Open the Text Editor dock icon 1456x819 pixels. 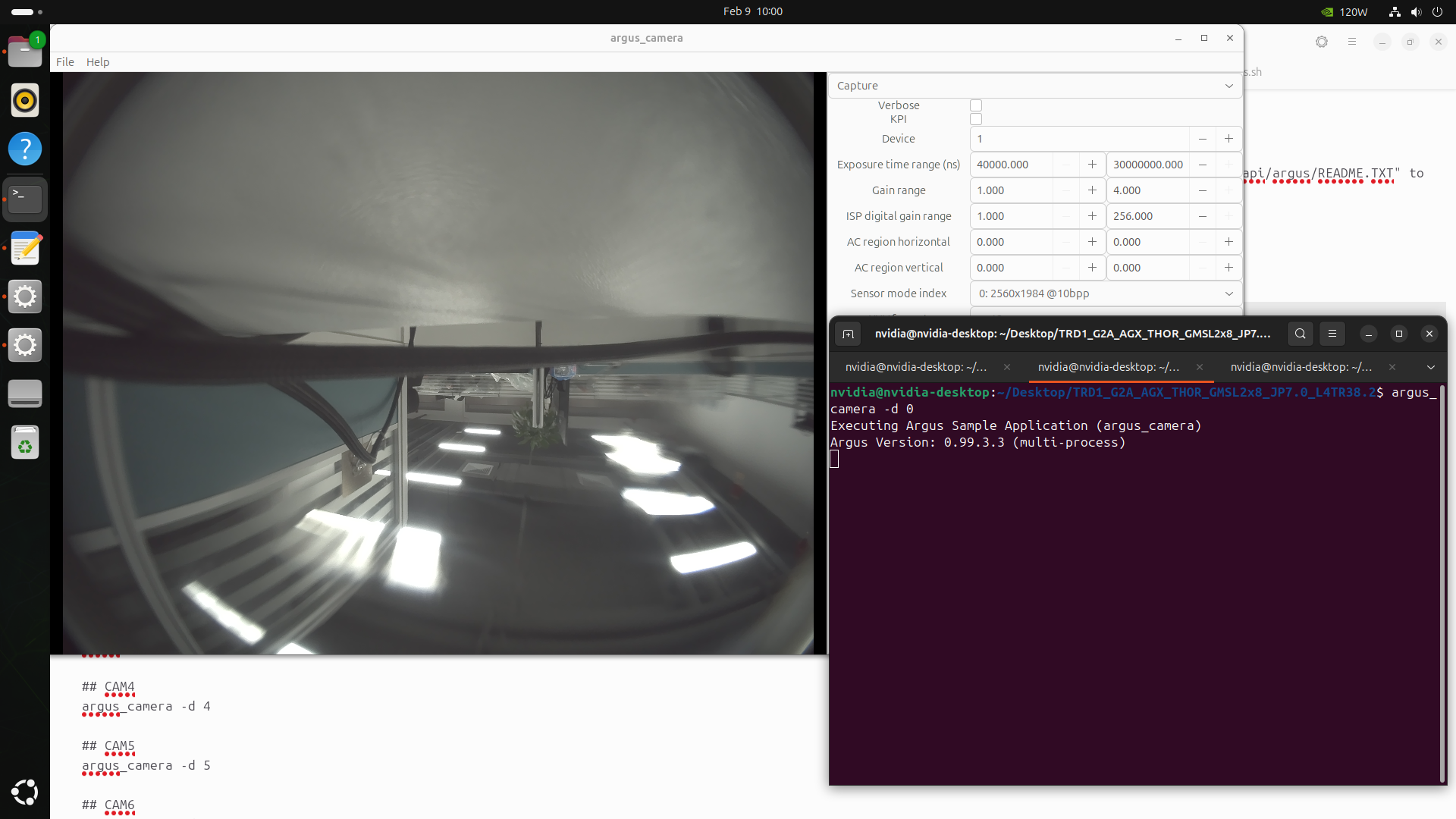(25, 248)
